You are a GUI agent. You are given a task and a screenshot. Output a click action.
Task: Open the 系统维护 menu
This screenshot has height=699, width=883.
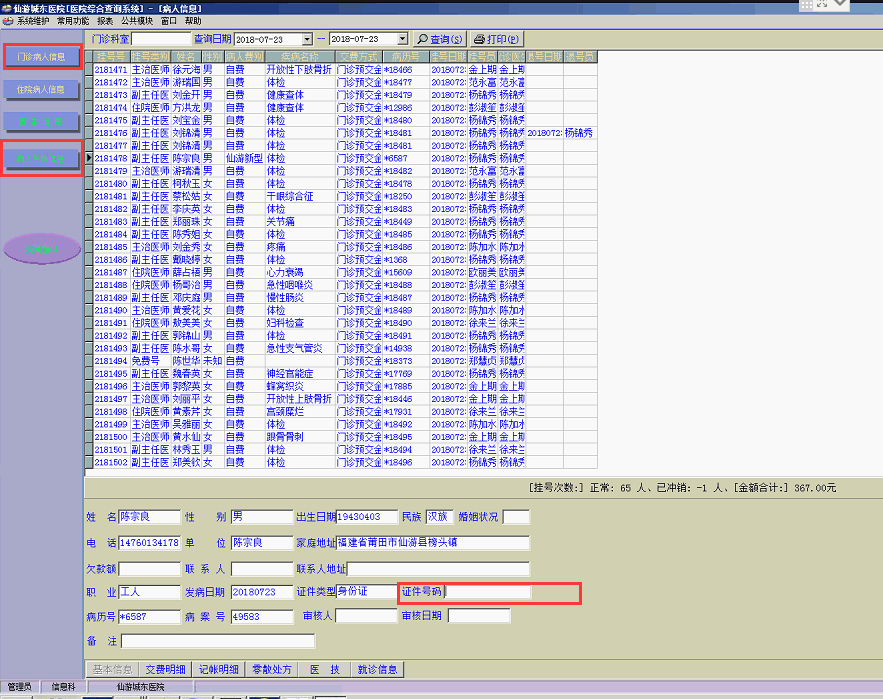click(33, 21)
